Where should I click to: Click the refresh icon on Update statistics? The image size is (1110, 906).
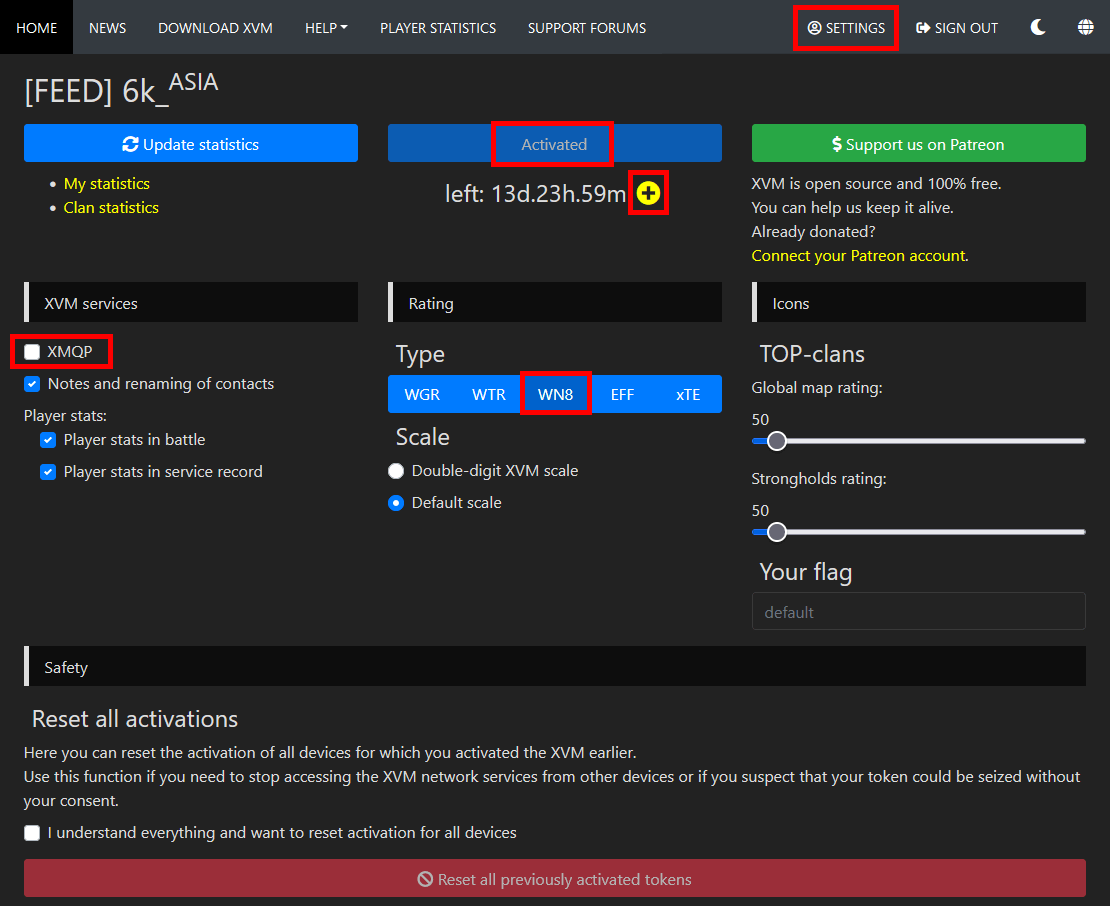tap(131, 143)
